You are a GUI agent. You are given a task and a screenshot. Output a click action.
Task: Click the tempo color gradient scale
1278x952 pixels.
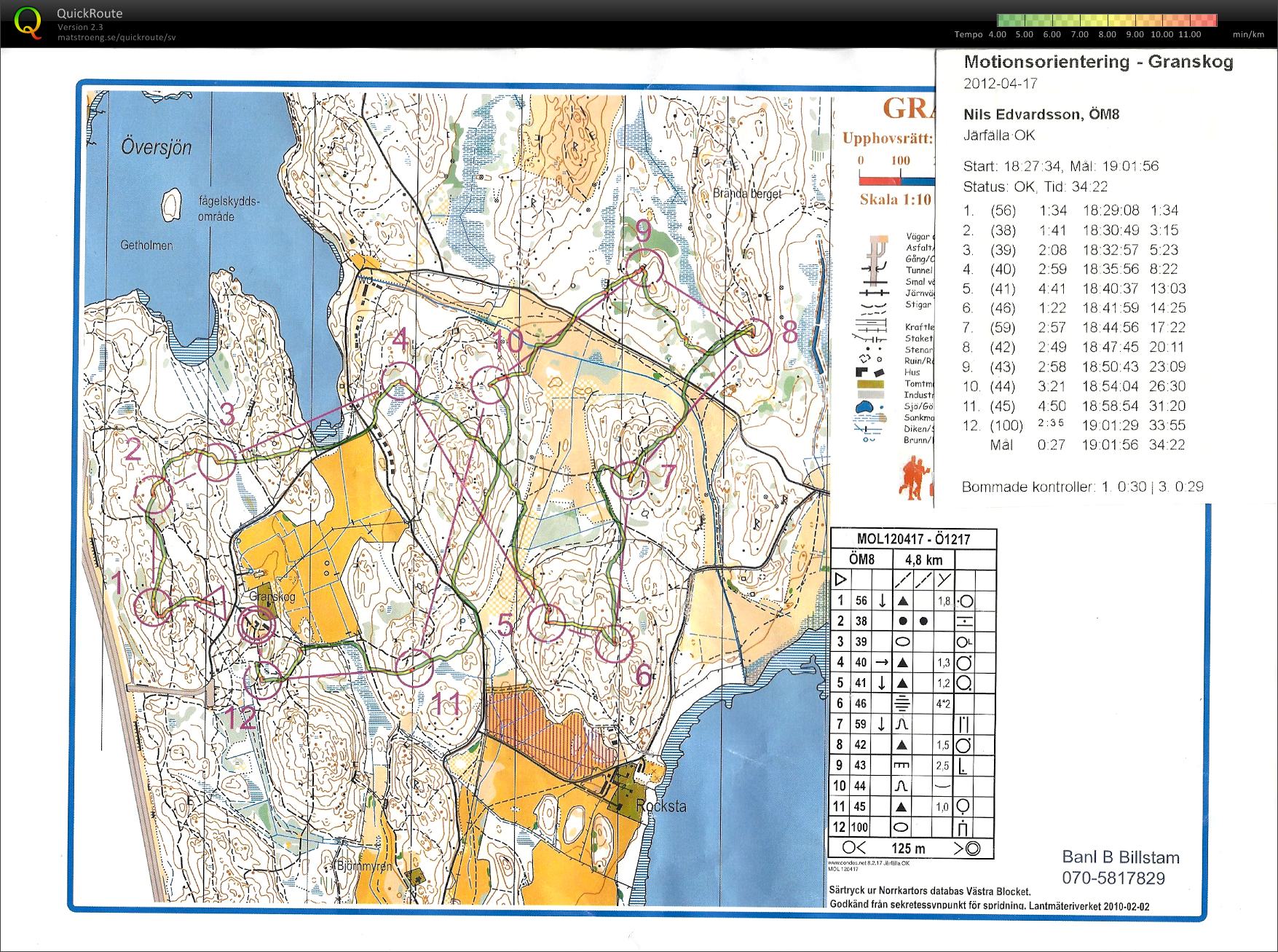click(1106, 20)
